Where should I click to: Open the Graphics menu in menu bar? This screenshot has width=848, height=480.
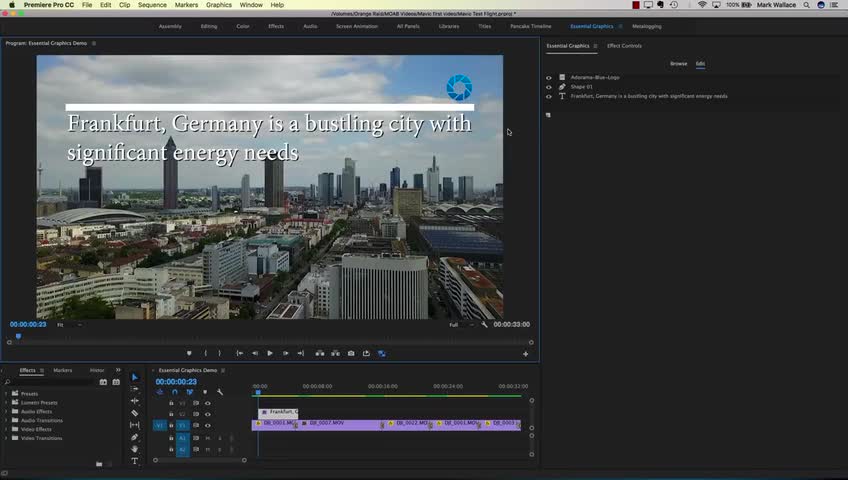tap(218, 5)
